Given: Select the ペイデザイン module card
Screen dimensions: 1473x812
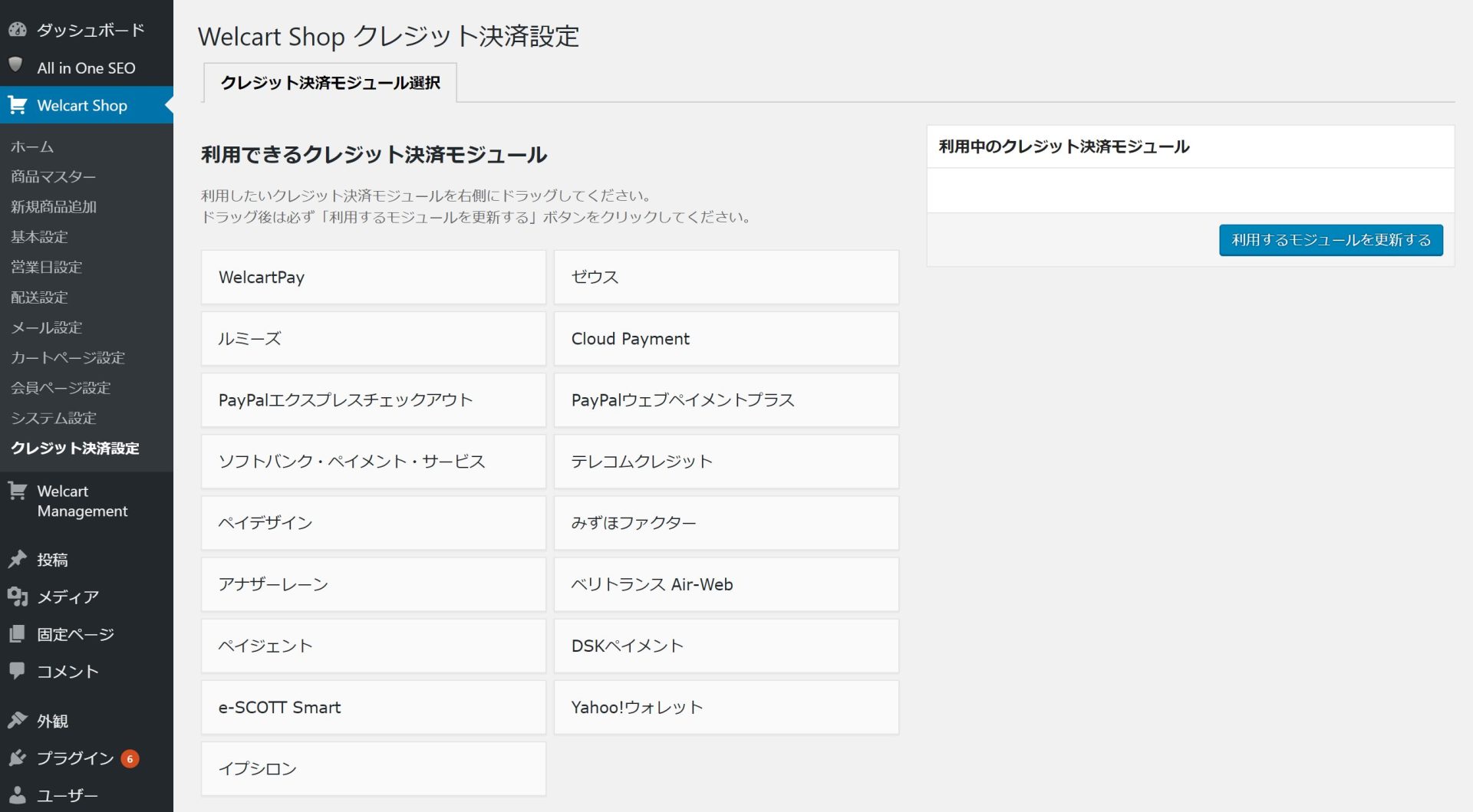Looking at the screenshot, I should [x=374, y=522].
